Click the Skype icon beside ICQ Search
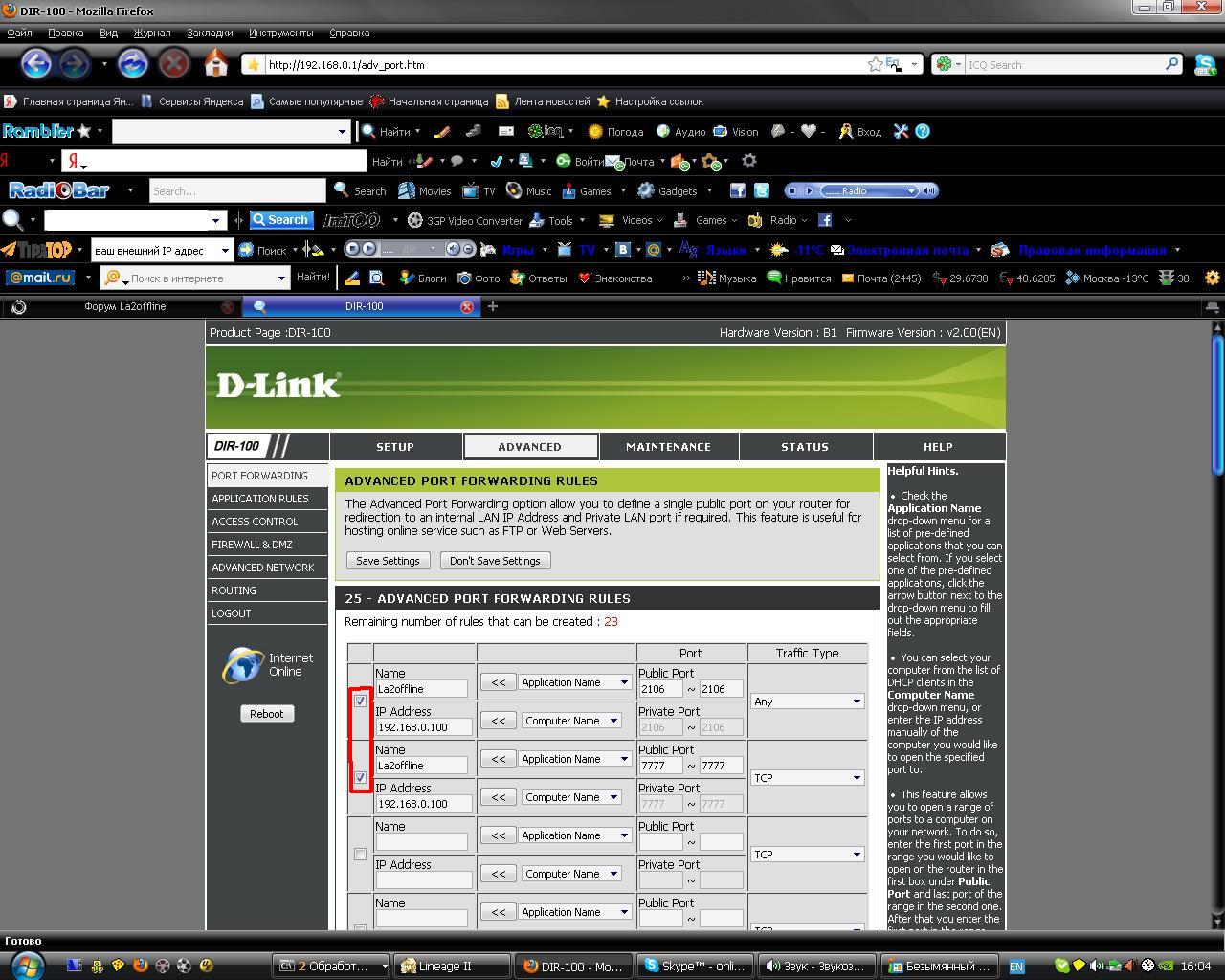 1205,64
